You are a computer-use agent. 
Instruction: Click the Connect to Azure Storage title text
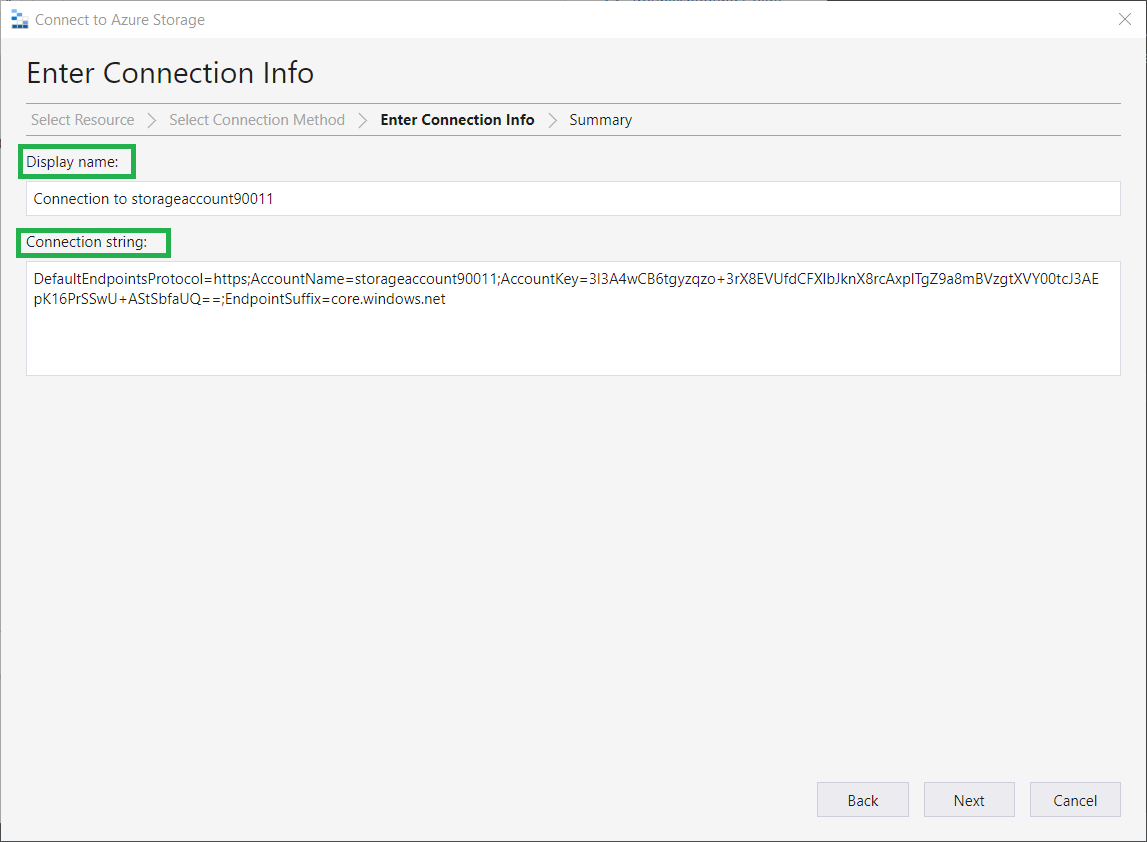point(120,20)
